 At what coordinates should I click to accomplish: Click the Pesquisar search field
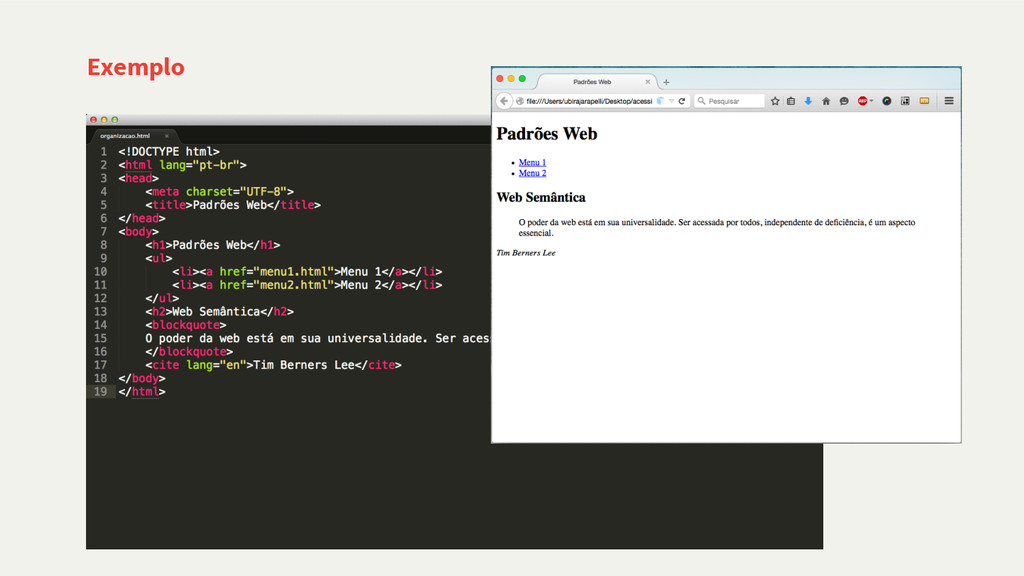click(729, 101)
